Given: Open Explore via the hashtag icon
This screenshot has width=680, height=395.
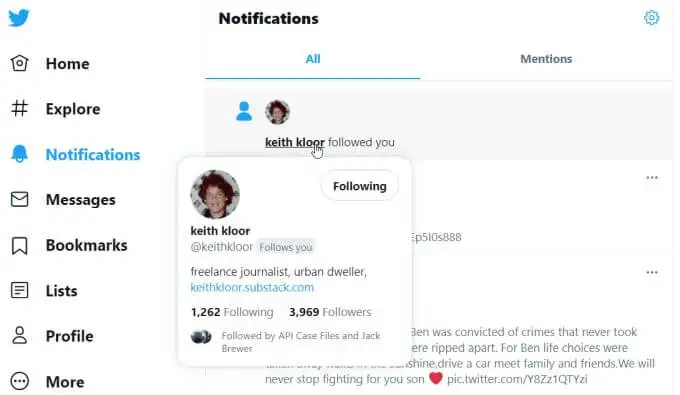Looking at the screenshot, I should (x=20, y=108).
